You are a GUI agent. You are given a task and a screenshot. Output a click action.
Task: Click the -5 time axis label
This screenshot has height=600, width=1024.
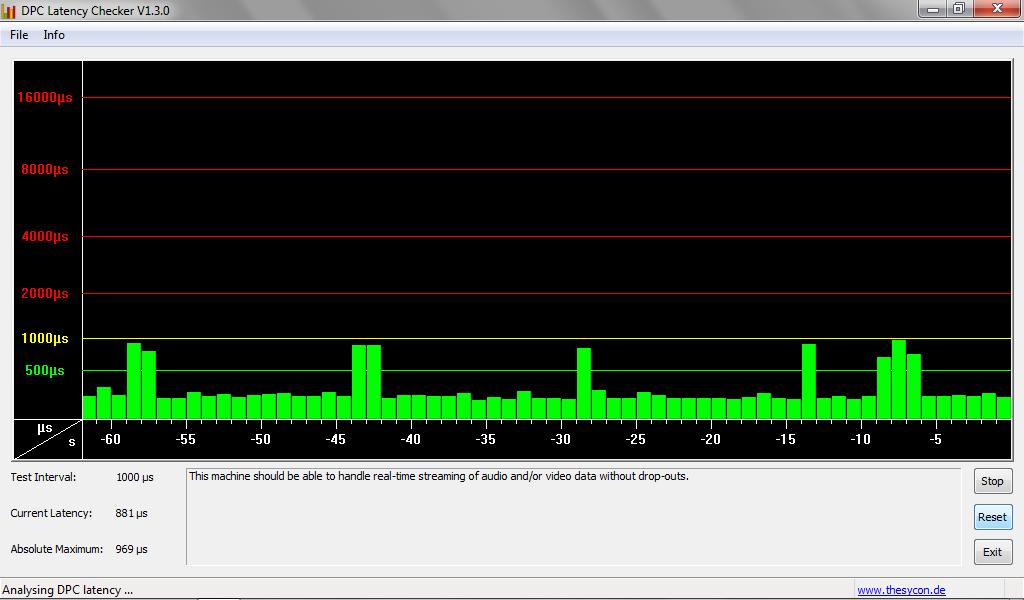click(936, 439)
